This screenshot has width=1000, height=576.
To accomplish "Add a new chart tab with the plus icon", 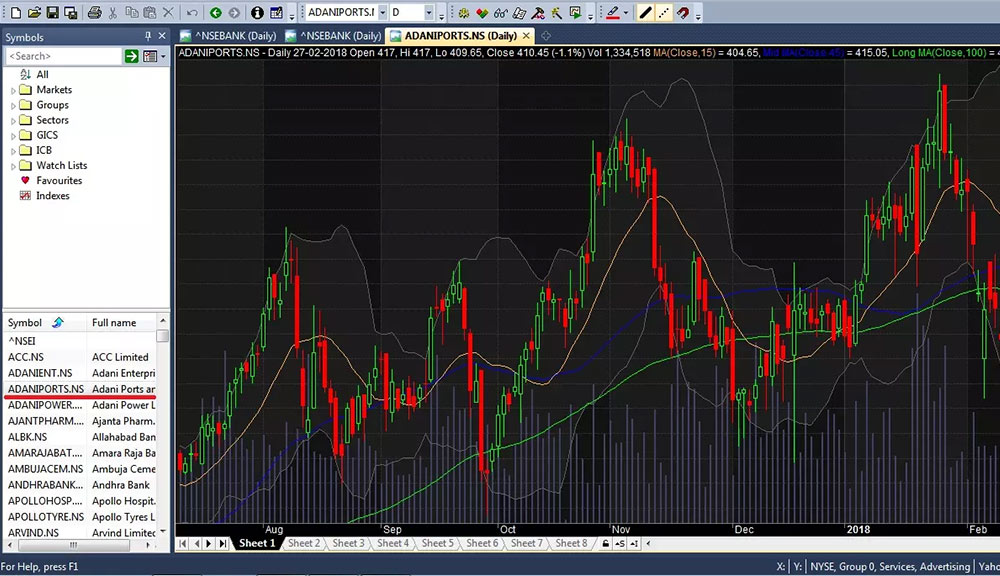I will [545, 36].
